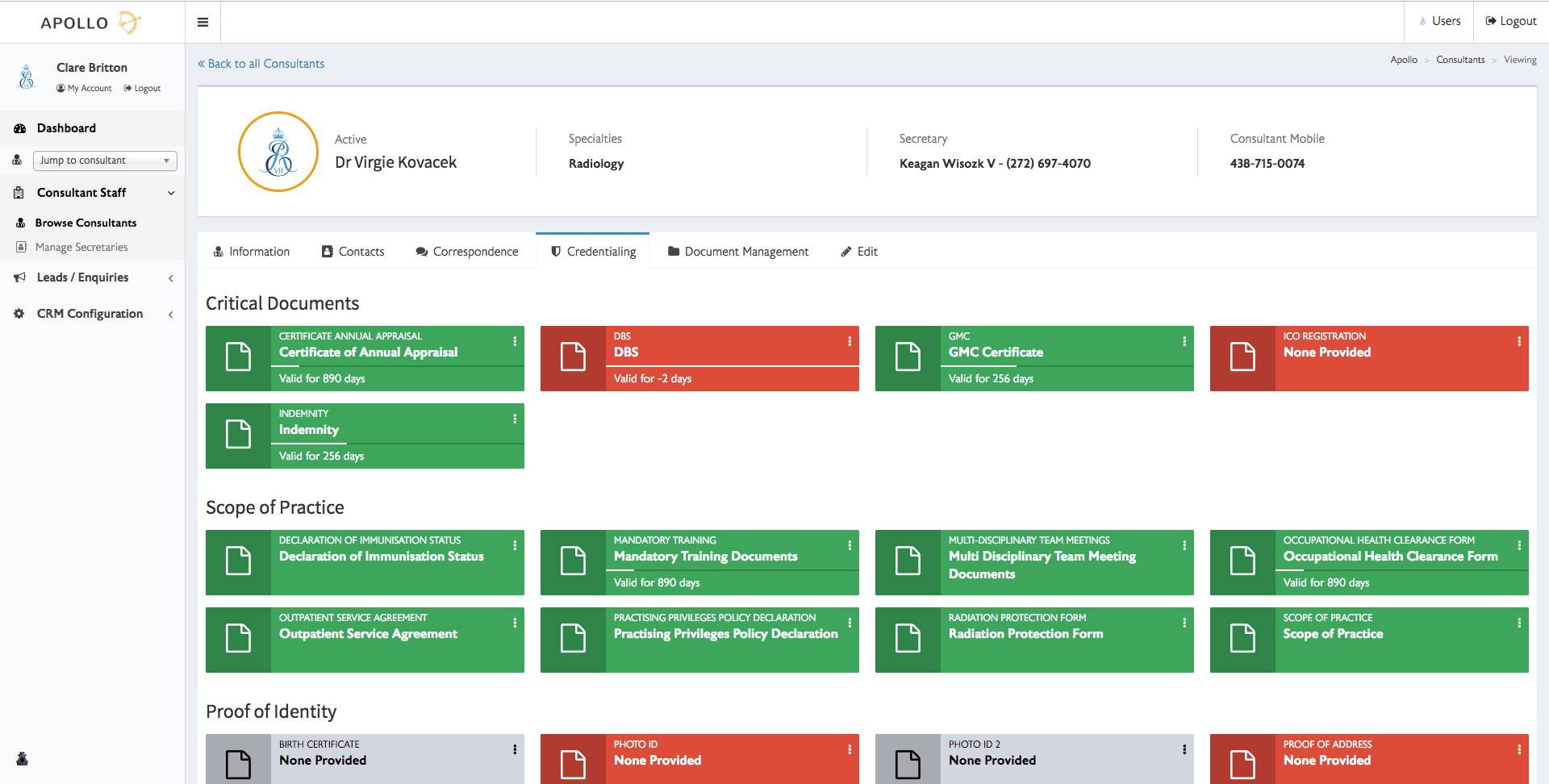This screenshot has width=1549, height=784.
Task: Click the DBS document icon
Action: [573, 357]
